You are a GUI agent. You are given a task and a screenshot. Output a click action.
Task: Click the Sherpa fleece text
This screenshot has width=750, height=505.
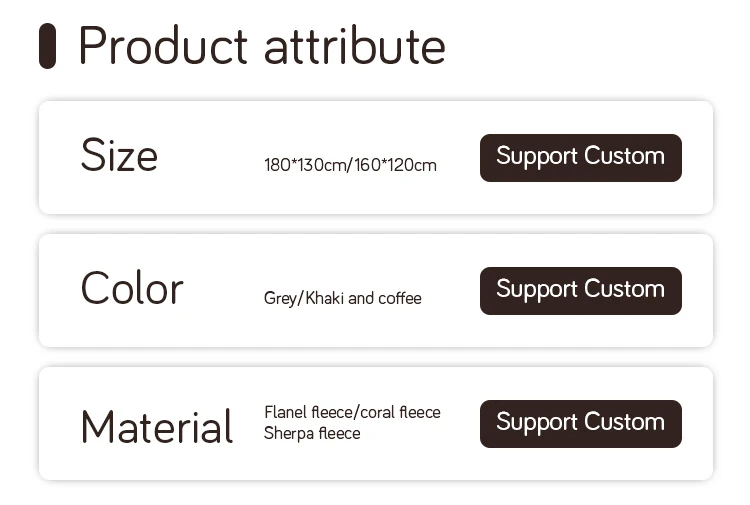pos(312,433)
